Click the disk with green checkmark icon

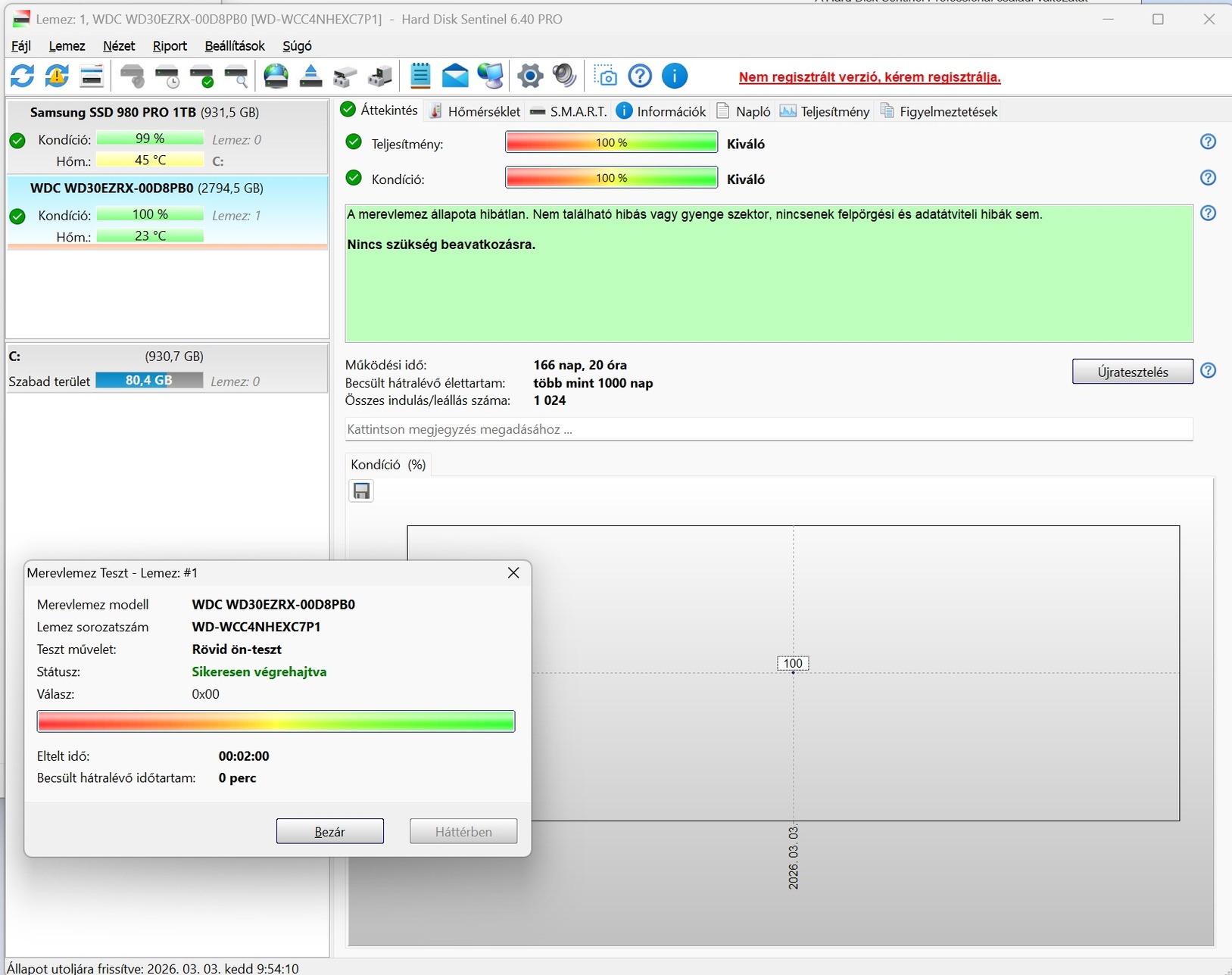pyautogui.click(x=202, y=76)
